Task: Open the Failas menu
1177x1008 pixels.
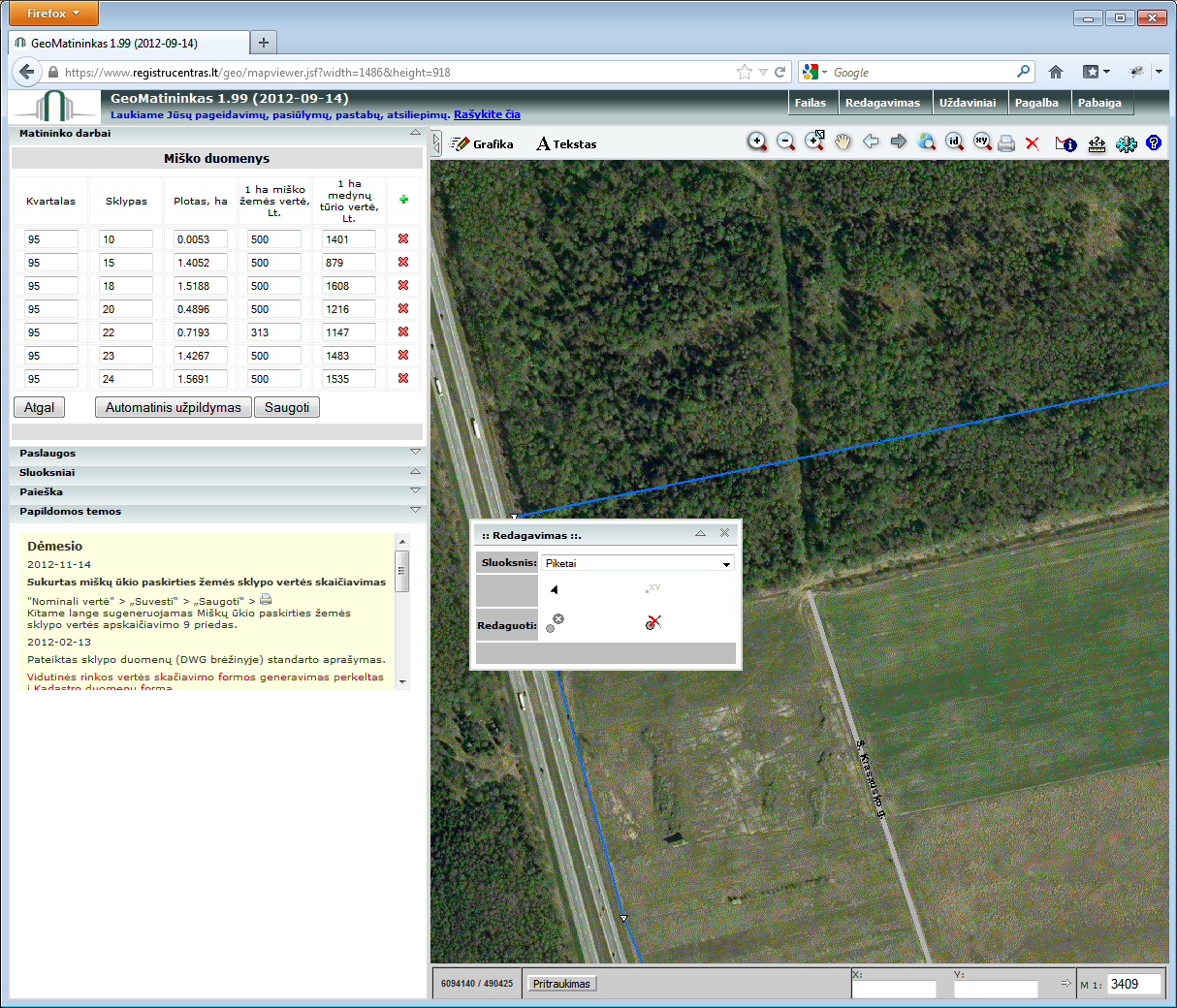Action: coord(811,103)
